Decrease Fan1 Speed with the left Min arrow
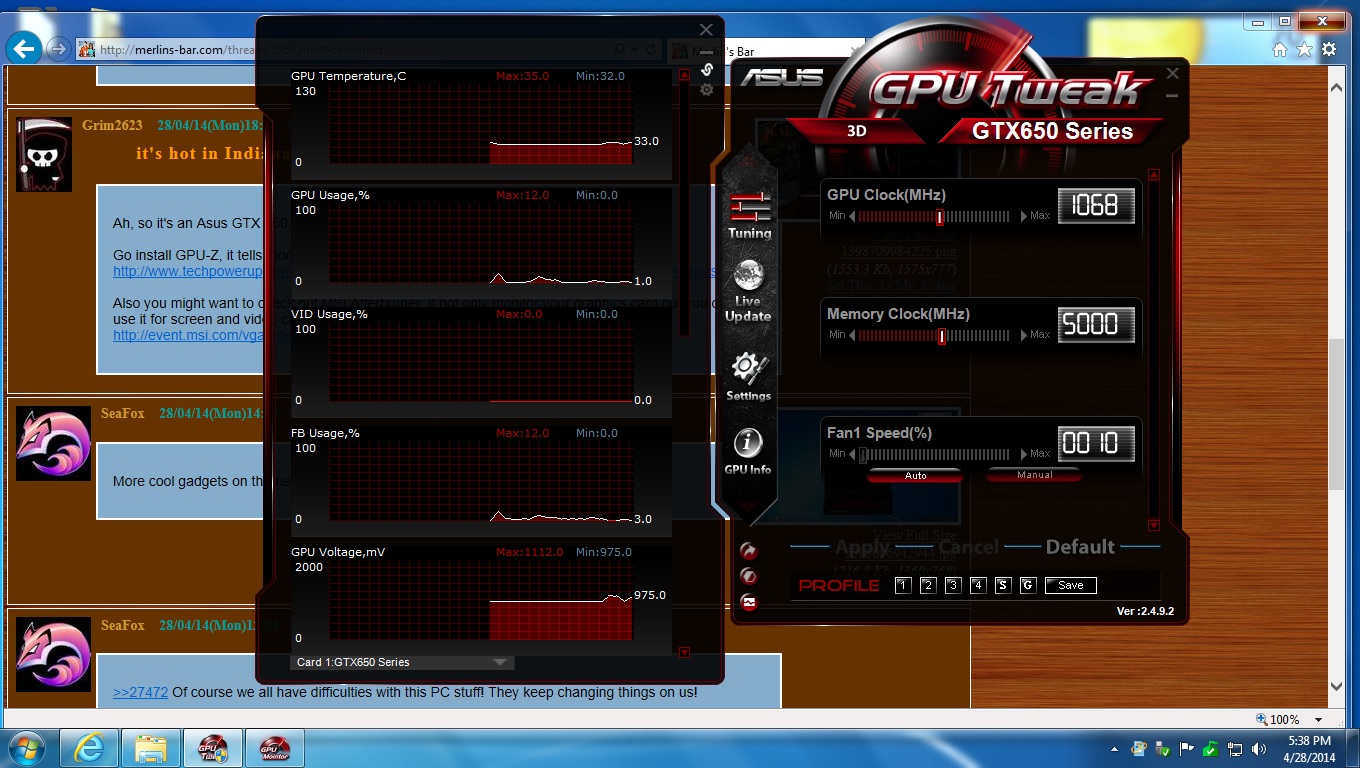The width and height of the screenshot is (1360, 768). click(x=853, y=454)
